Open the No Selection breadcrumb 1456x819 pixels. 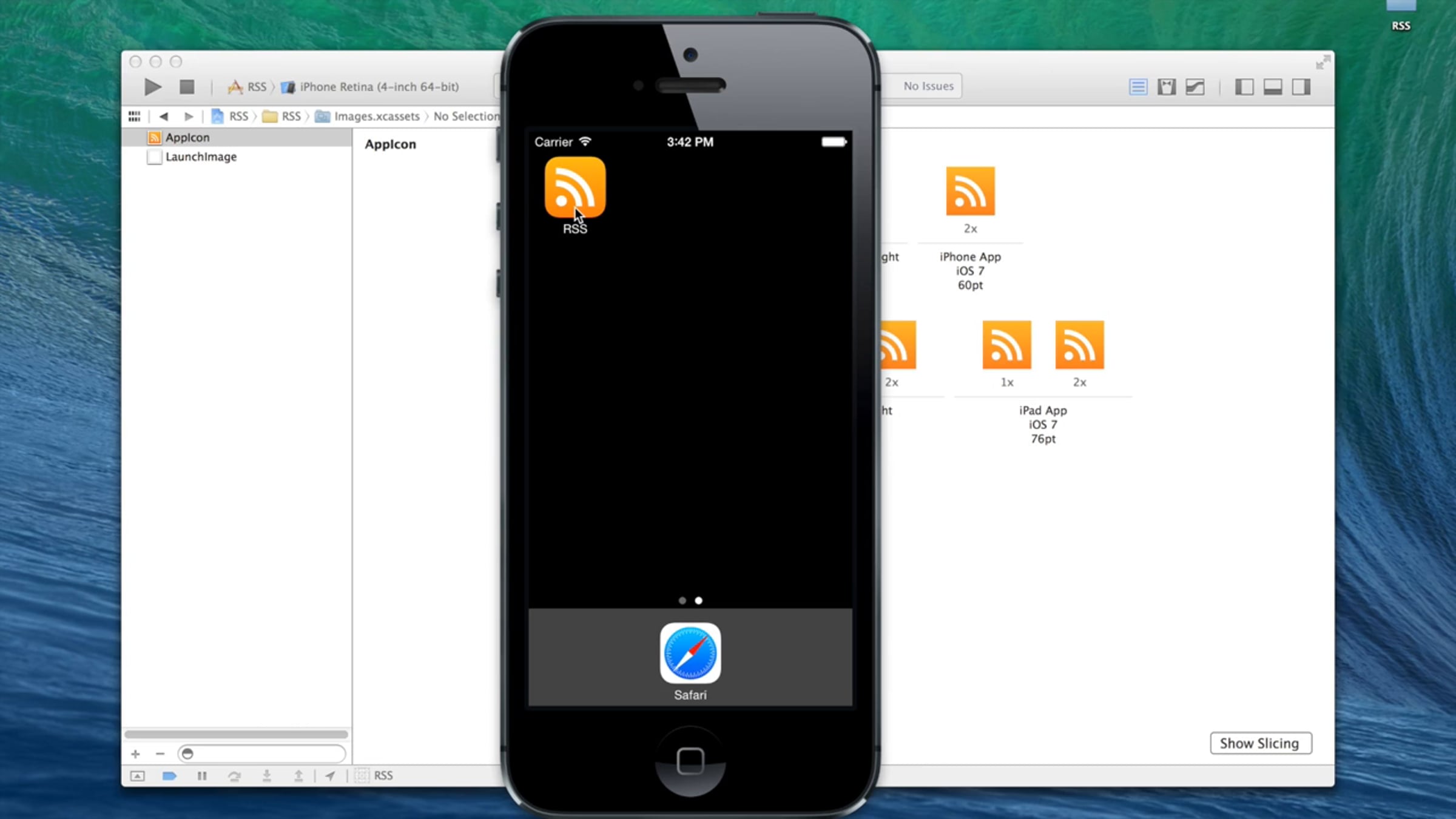click(467, 116)
